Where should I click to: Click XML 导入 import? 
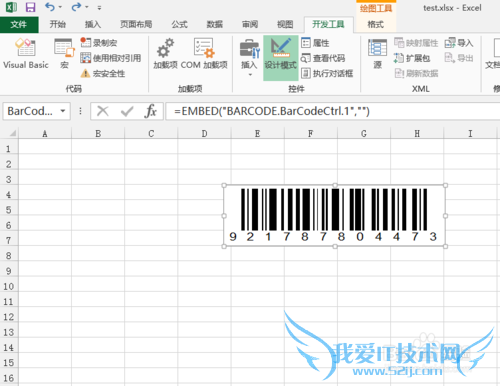click(459, 43)
